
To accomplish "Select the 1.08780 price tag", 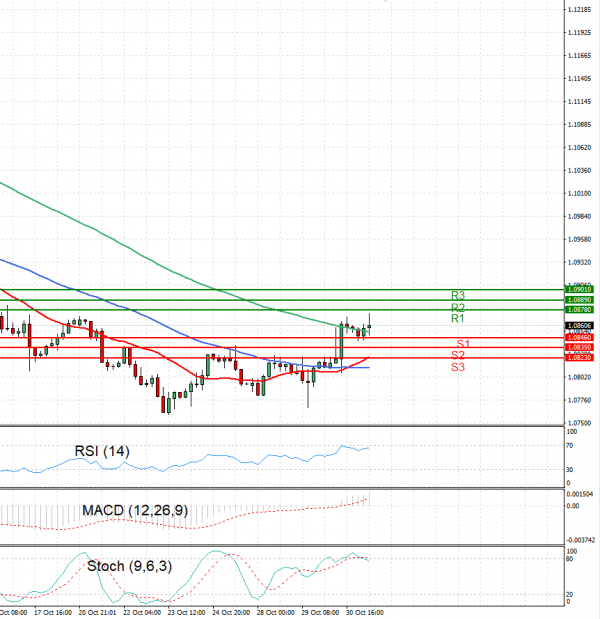I will pyautogui.click(x=579, y=310).
